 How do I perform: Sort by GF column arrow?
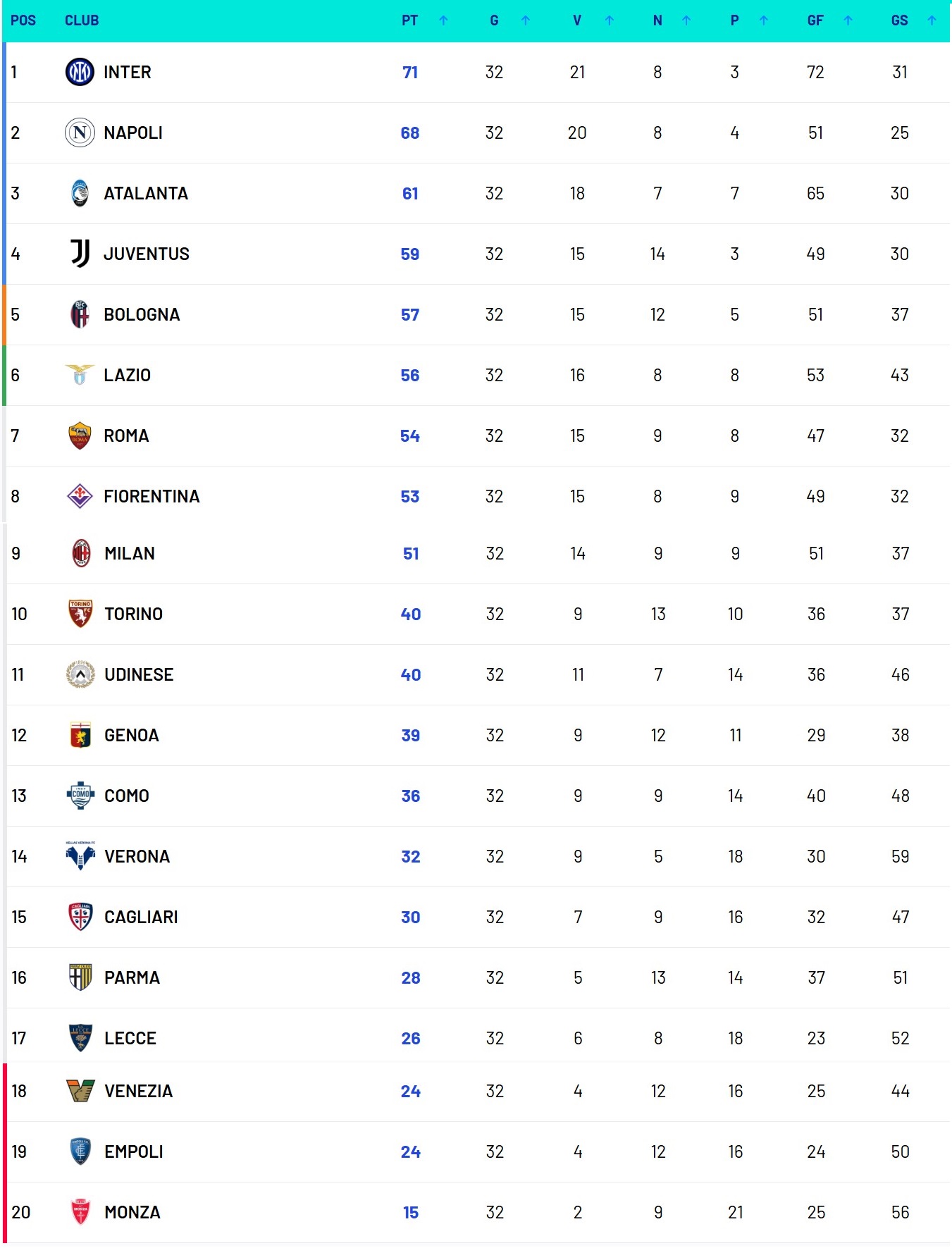[x=848, y=20]
